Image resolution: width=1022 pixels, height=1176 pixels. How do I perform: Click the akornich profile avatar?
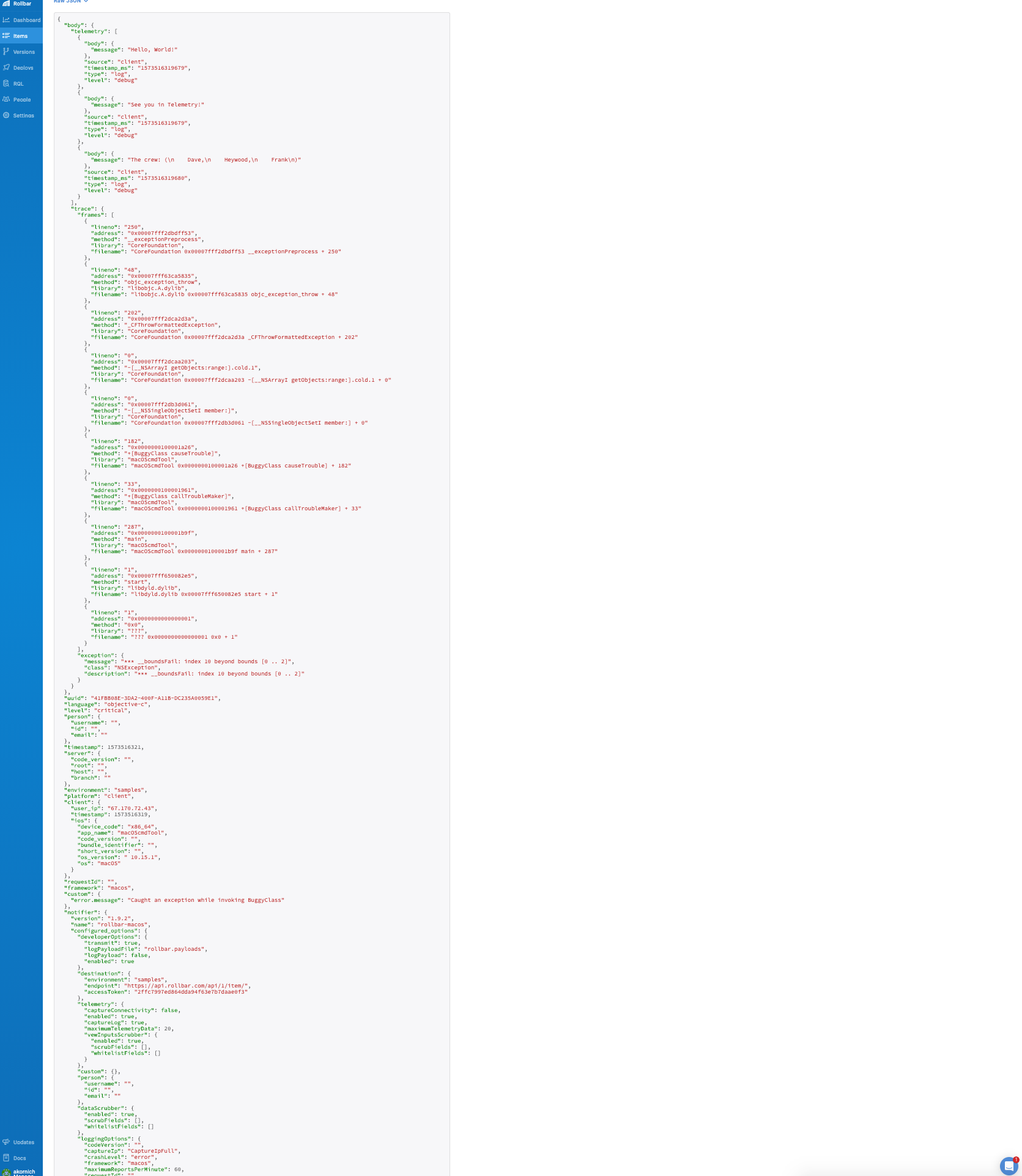coord(6,1169)
